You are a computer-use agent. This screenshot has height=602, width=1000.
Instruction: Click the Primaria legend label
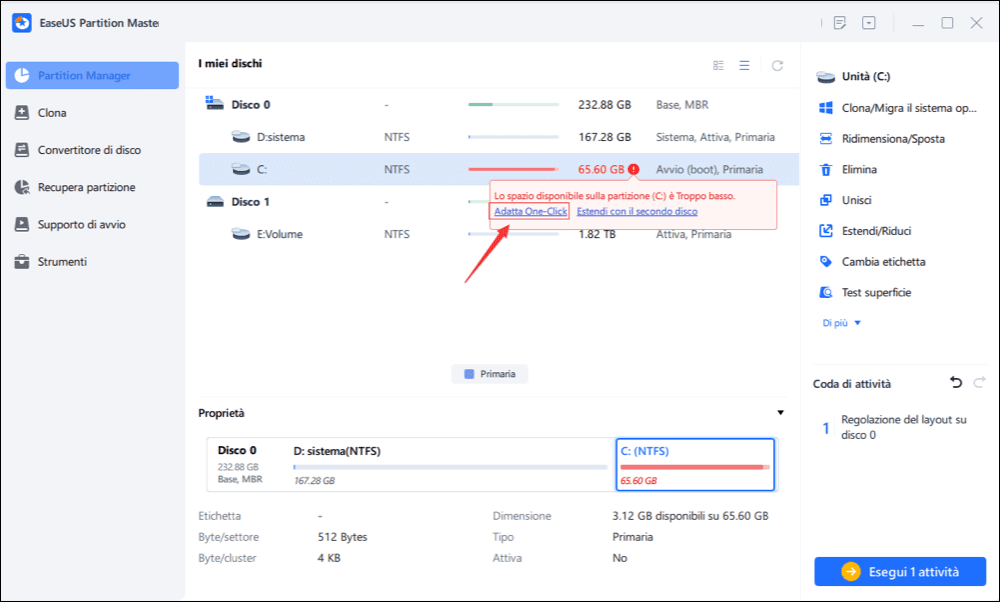(490, 374)
